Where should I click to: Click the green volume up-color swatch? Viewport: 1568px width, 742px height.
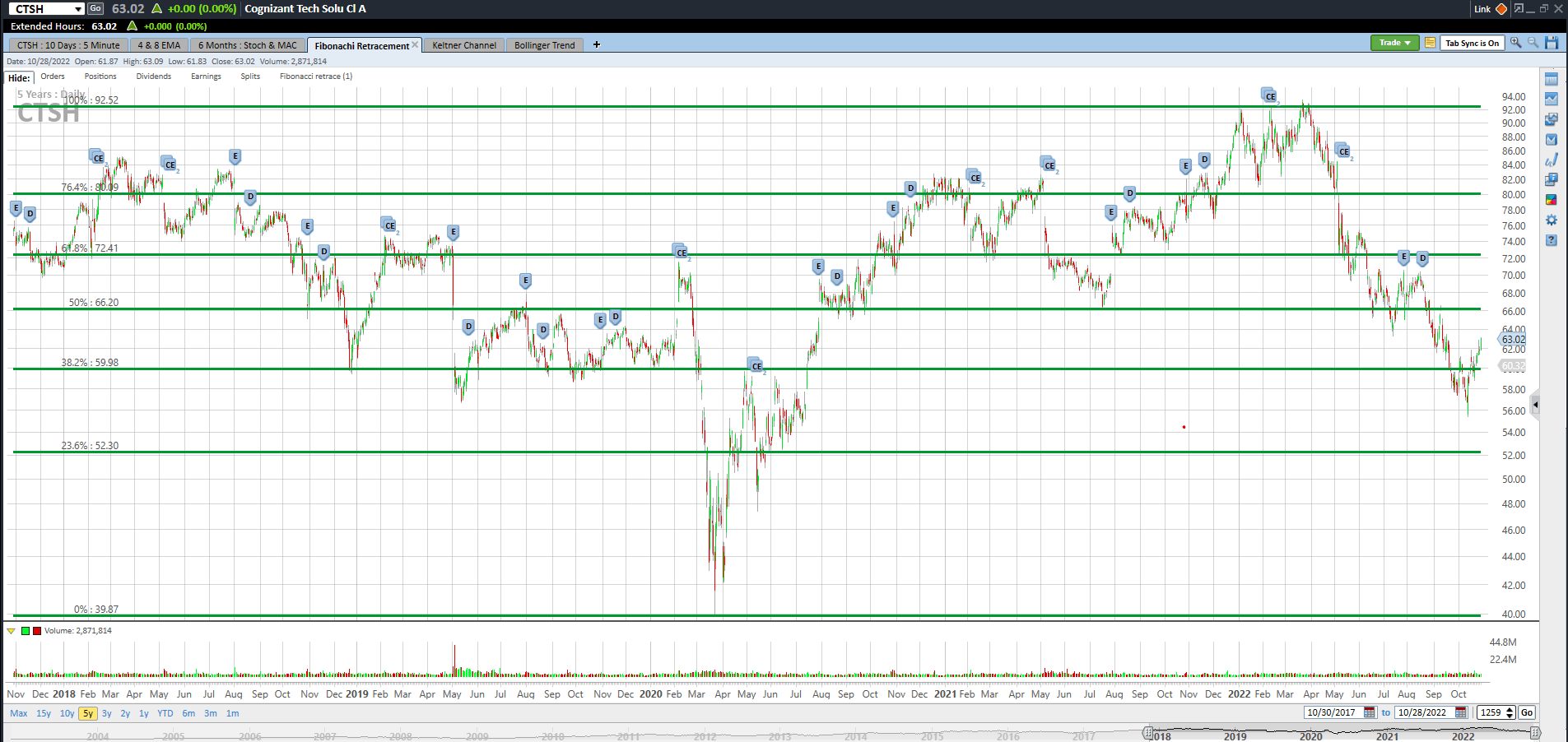(x=26, y=631)
